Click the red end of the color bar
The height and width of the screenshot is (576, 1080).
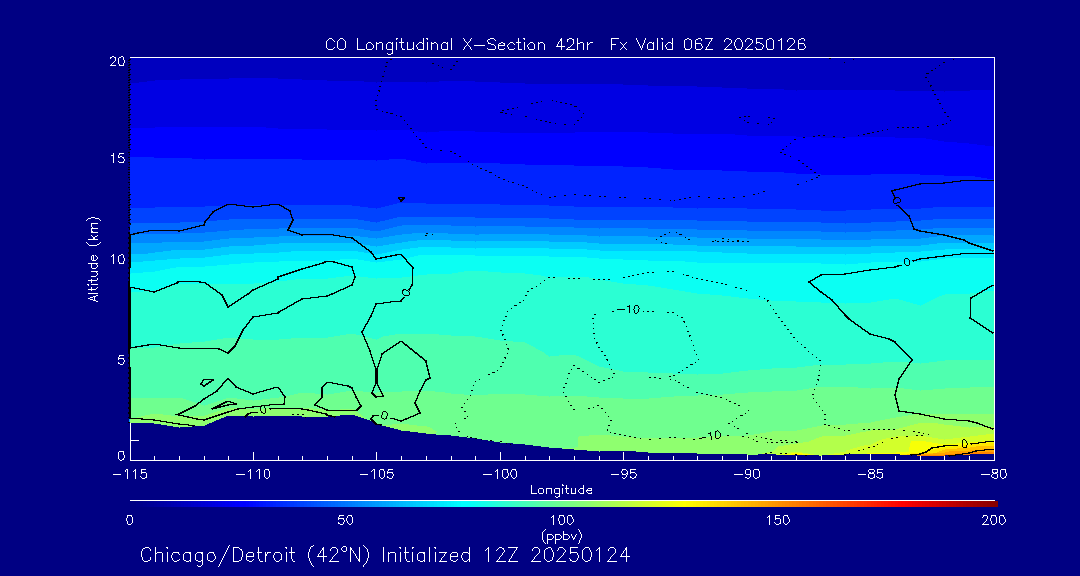pyautogui.click(x=990, y=504)
